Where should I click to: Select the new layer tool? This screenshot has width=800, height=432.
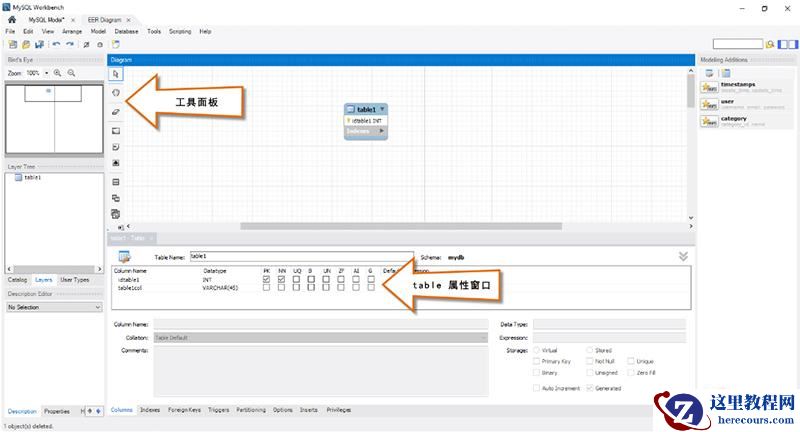[x=116, y=131]
